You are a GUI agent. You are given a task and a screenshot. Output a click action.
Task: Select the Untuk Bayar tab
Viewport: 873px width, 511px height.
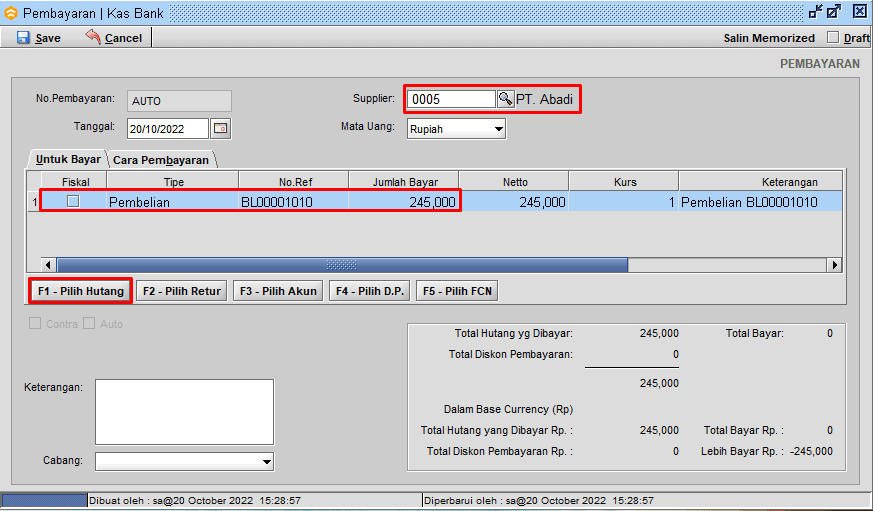click(x=68, y=160)
